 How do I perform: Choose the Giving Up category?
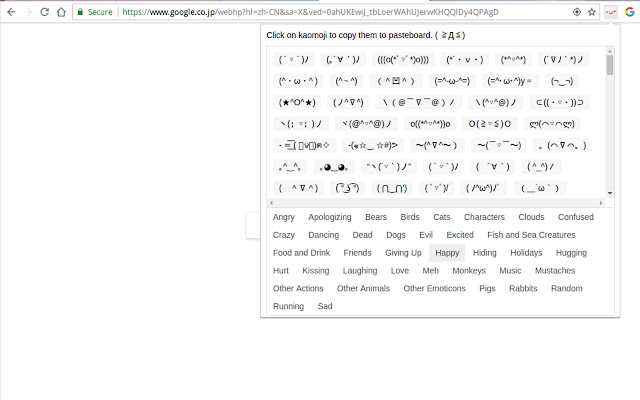pyautogui.click(x=403, y=253)
